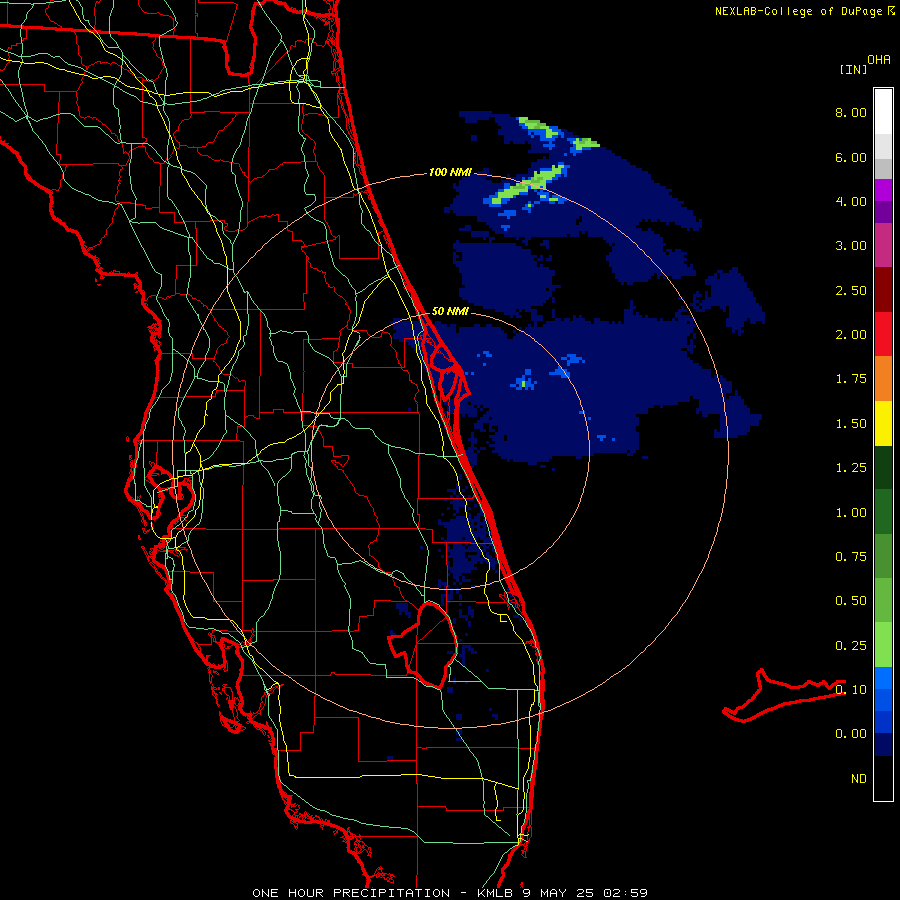Click the 2.00 scale value

tap(851, 335)
